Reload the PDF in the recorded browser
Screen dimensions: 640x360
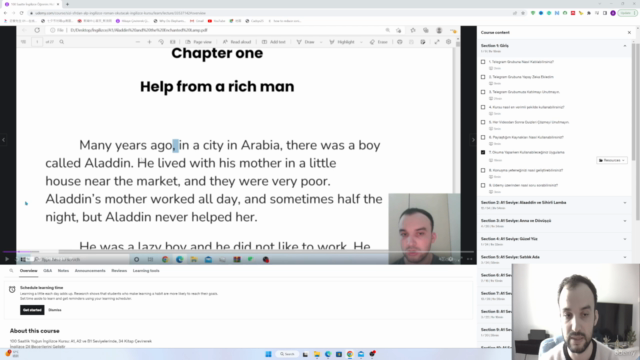tap(37, 30)
